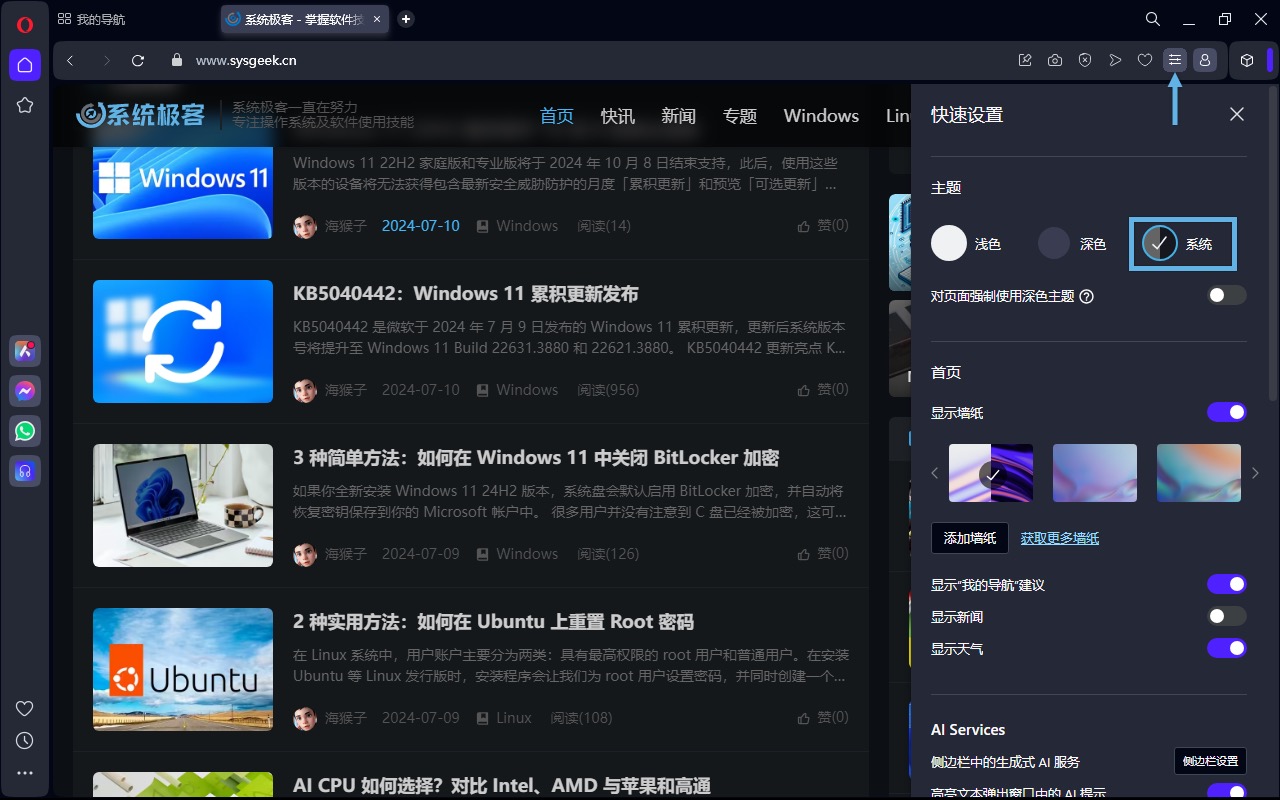Open 首页 in site navigation
This screenshot has width=1280, height=800.
click(x=557, y=116)
